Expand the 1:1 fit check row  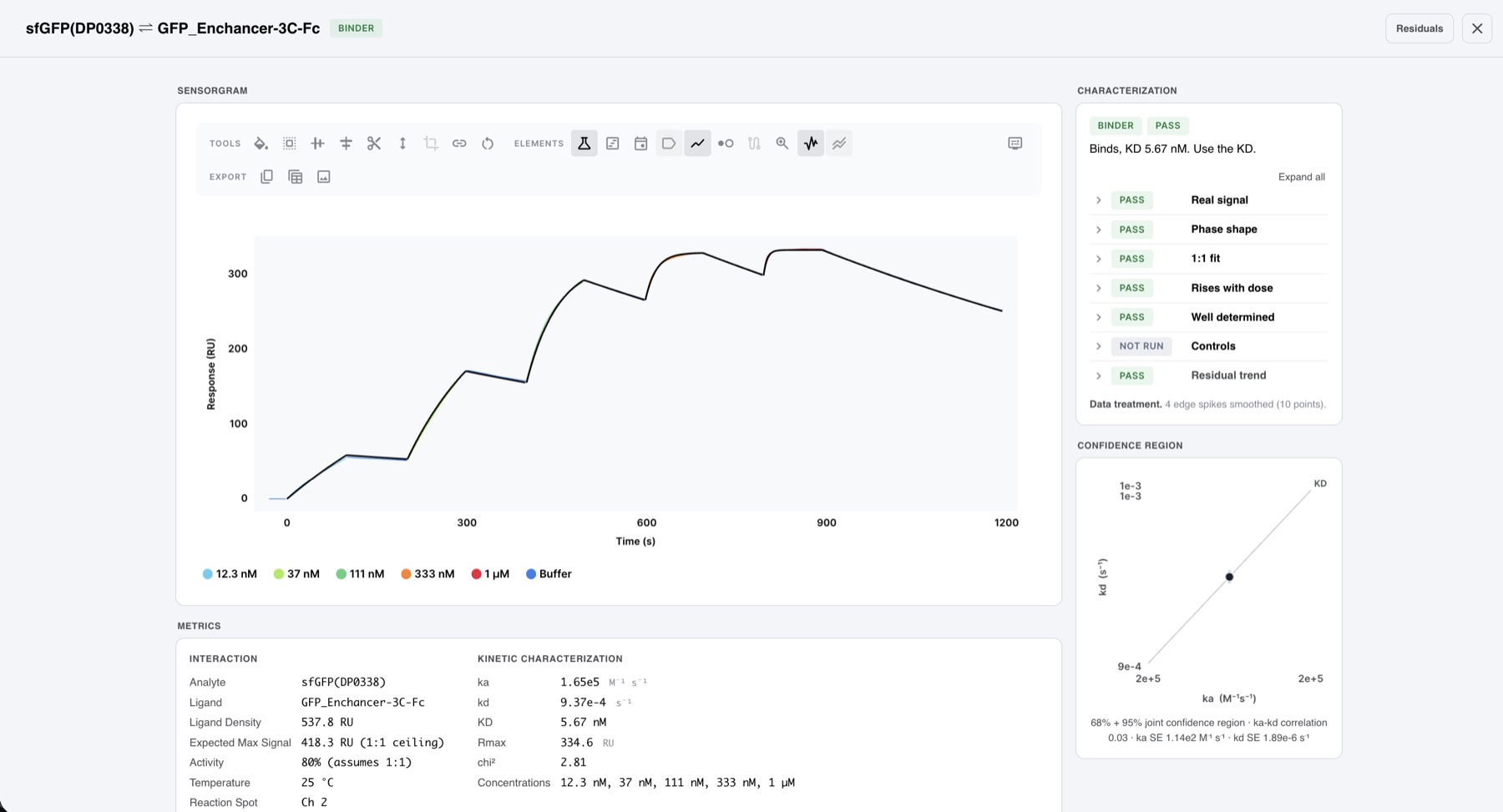[1208, 259]
